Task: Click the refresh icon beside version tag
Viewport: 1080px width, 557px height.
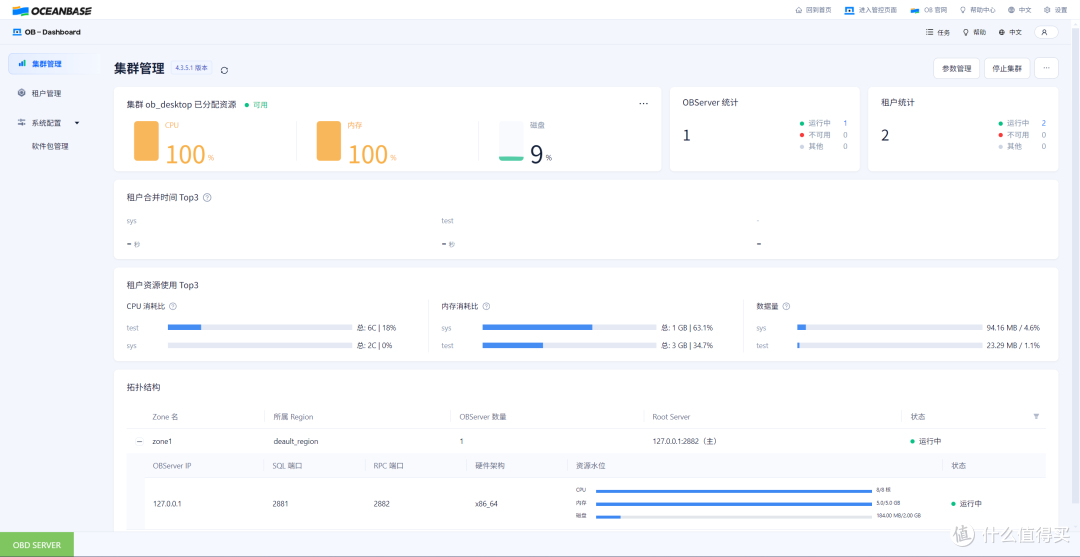Action: pyautogui.click(x=224, y=70)
